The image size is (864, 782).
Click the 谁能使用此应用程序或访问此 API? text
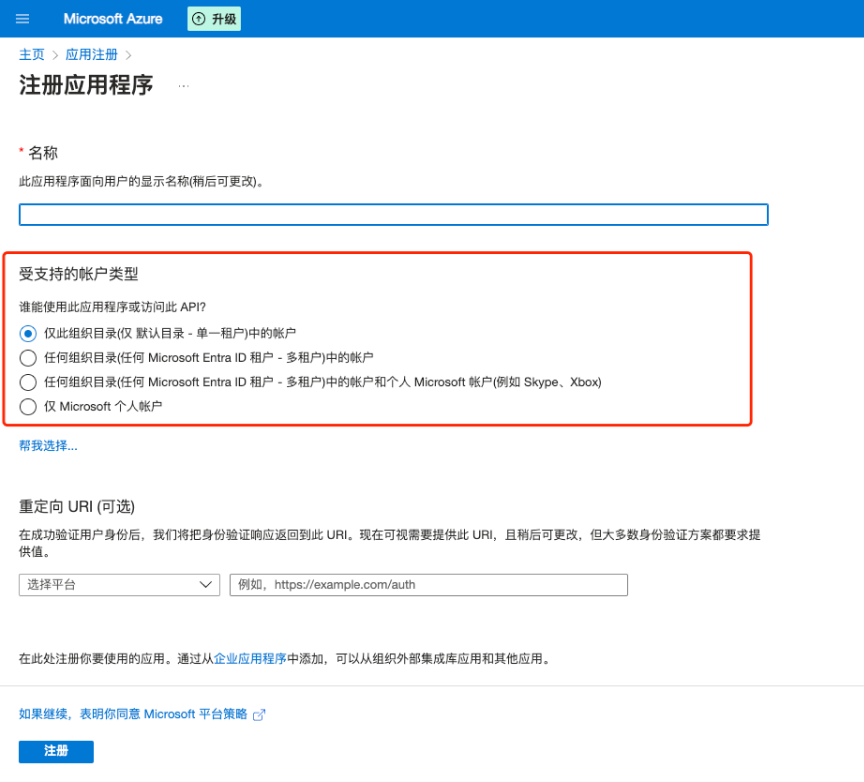pyautogui.click(x=112, y=307)
